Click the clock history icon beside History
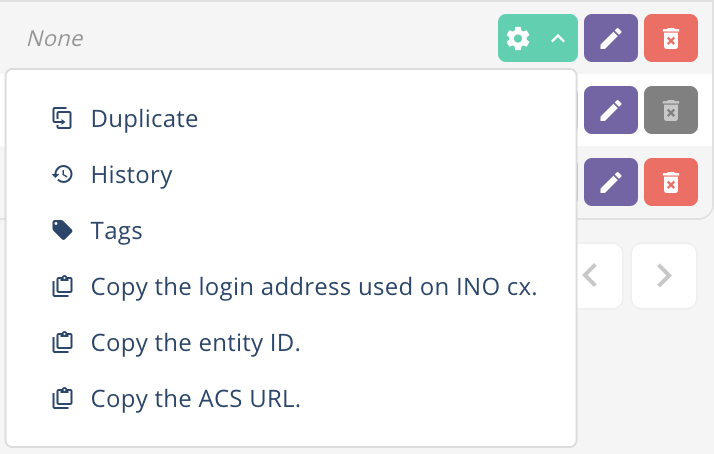The width and height of the screenshot is (714, 454). tap(62, 175)
